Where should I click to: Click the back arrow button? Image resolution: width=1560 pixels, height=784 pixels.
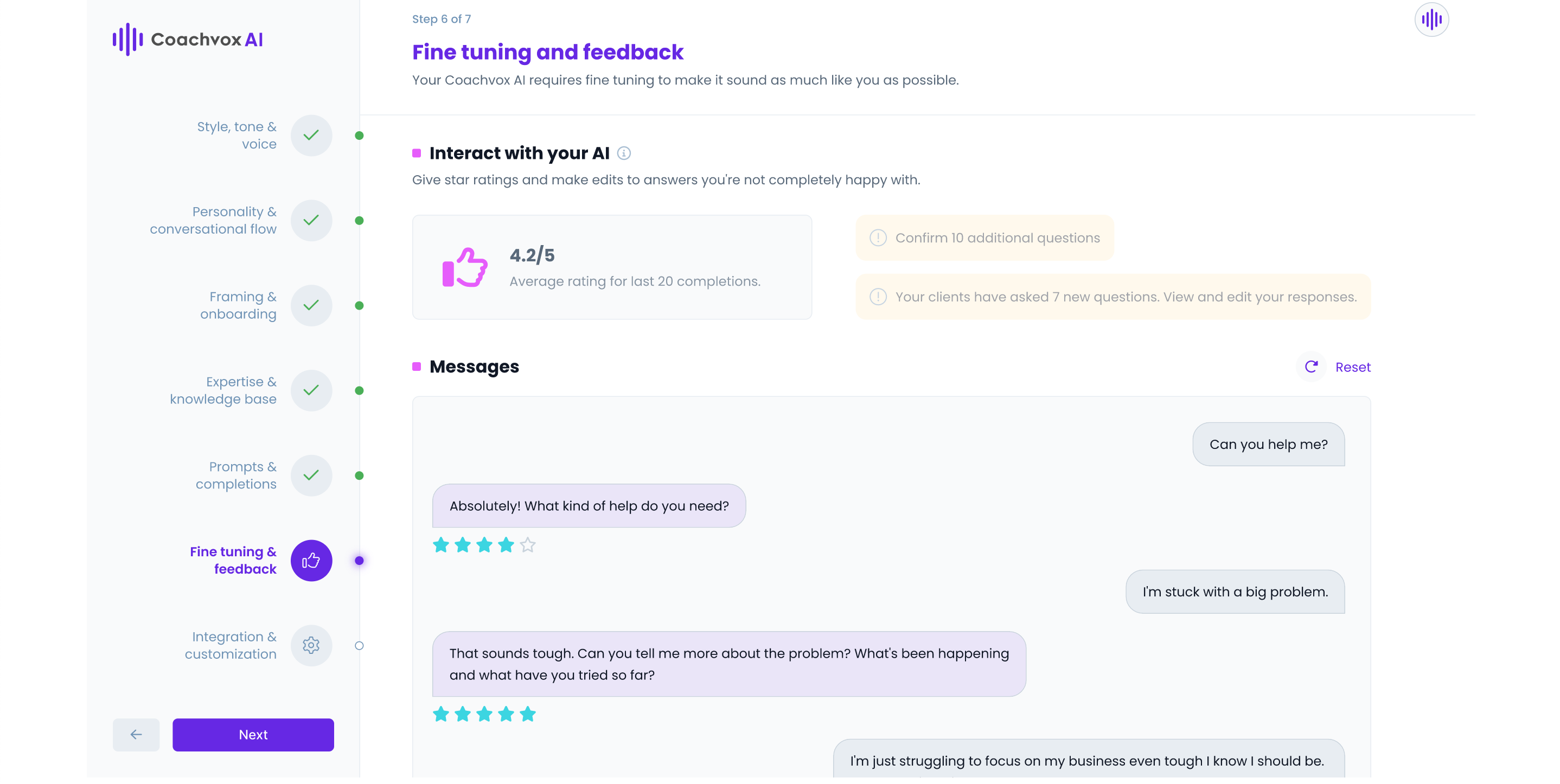pos(136,734)
